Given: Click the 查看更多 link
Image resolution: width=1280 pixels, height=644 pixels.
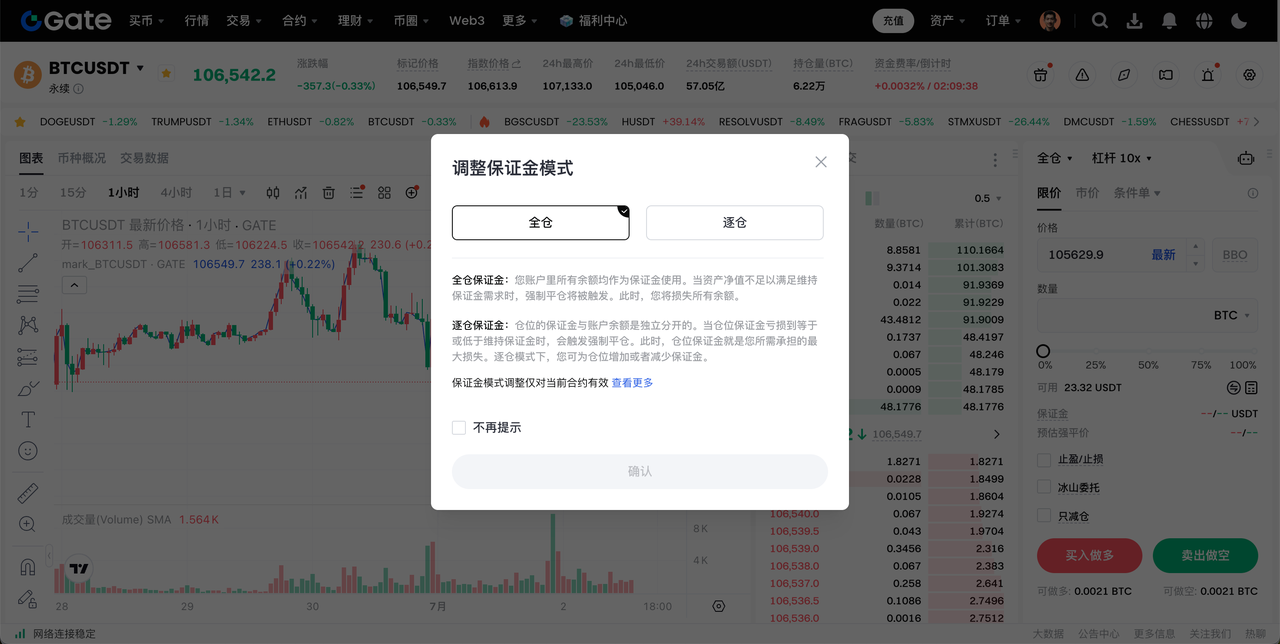Looking at the screenshot, I should pyautogui.click(x=632, y=383).
